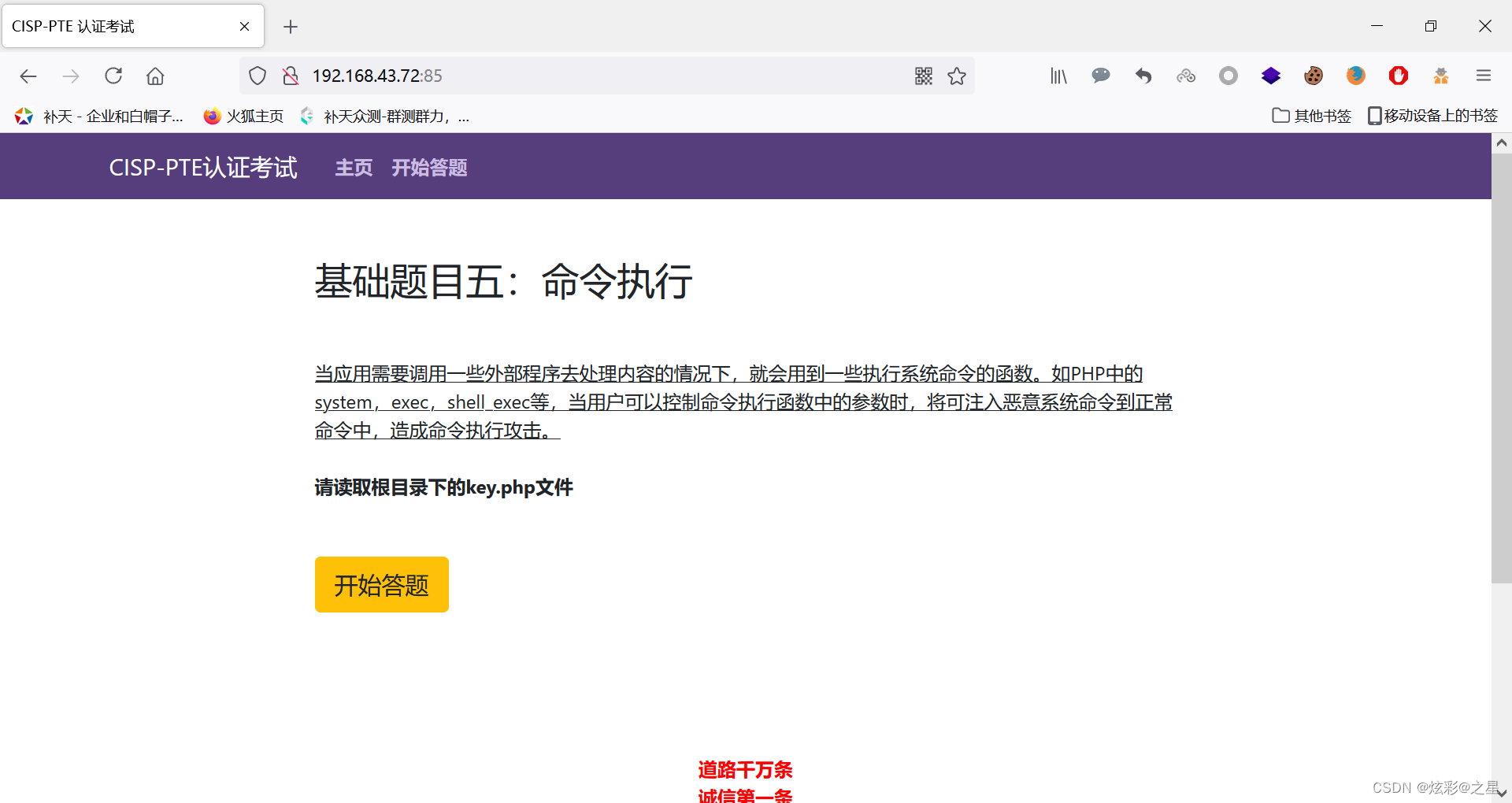The image size is (1512, 803).
Task: Open the 其他书签 folder
Action: click(x=1312, y=116)
